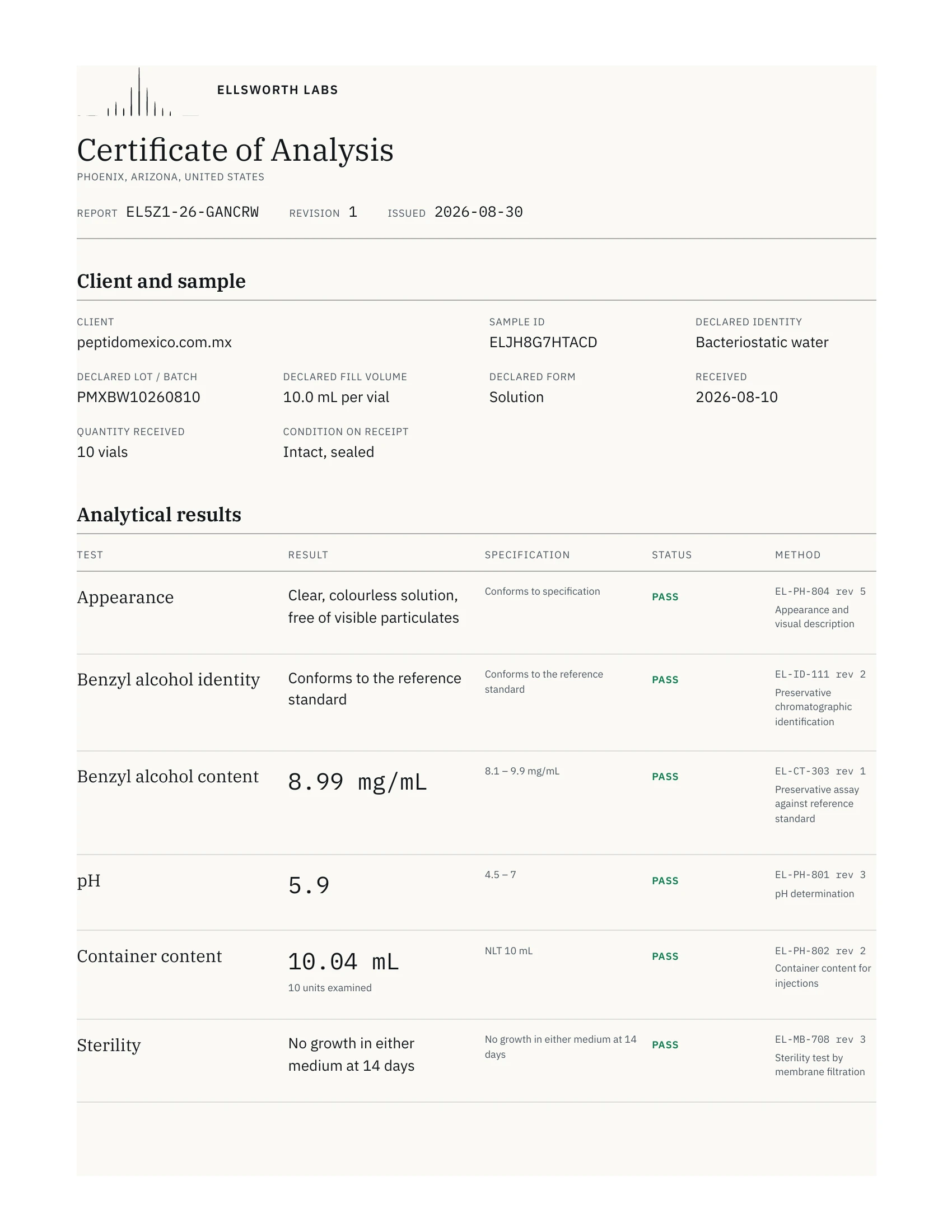Screen dimensions: 952x1232
Task: Select method code 'EL-PH-804 rev 5'
Action: (x=820, y=591)
